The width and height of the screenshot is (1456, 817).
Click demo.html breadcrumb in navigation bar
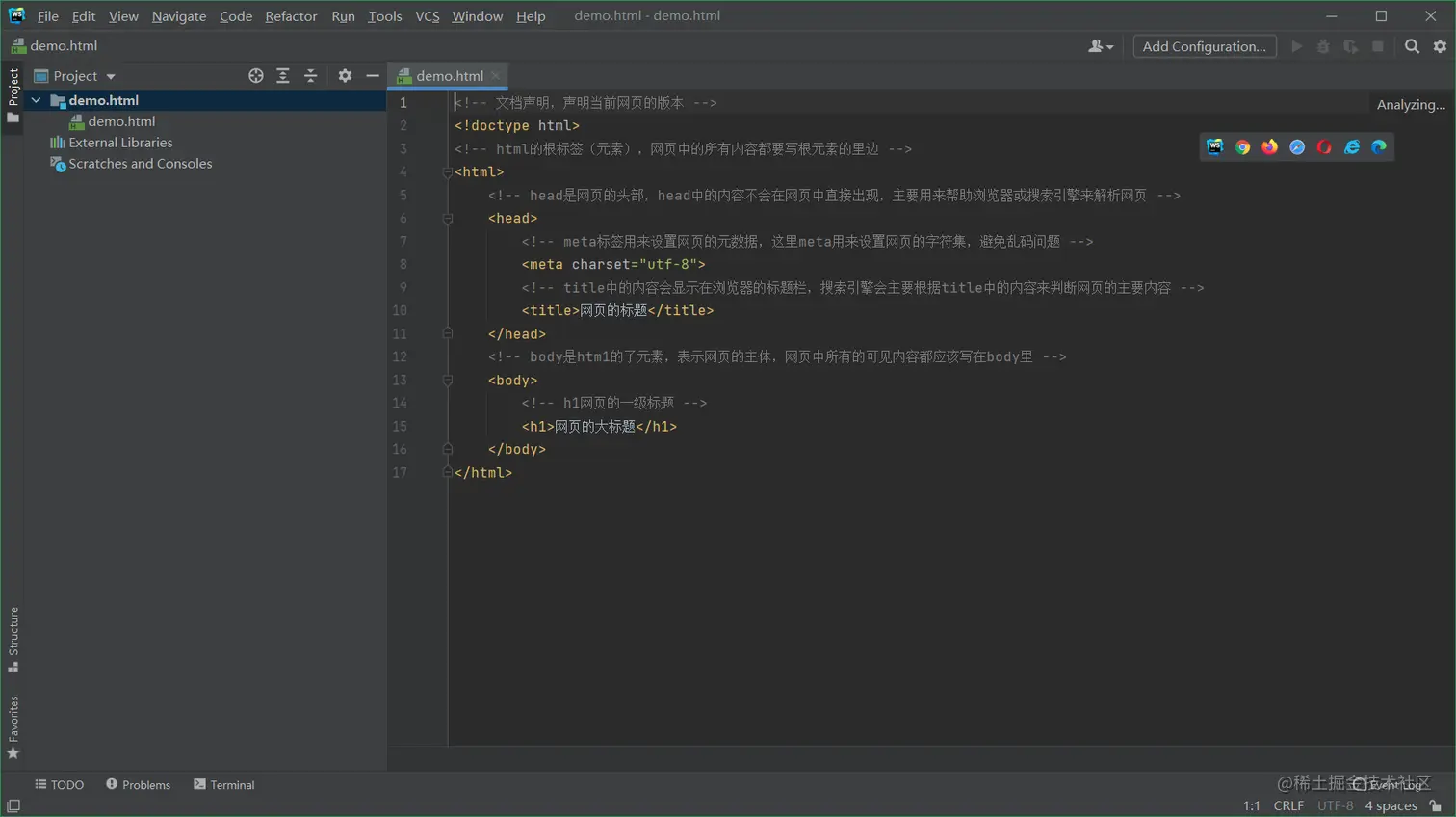(x=54, y=46)
